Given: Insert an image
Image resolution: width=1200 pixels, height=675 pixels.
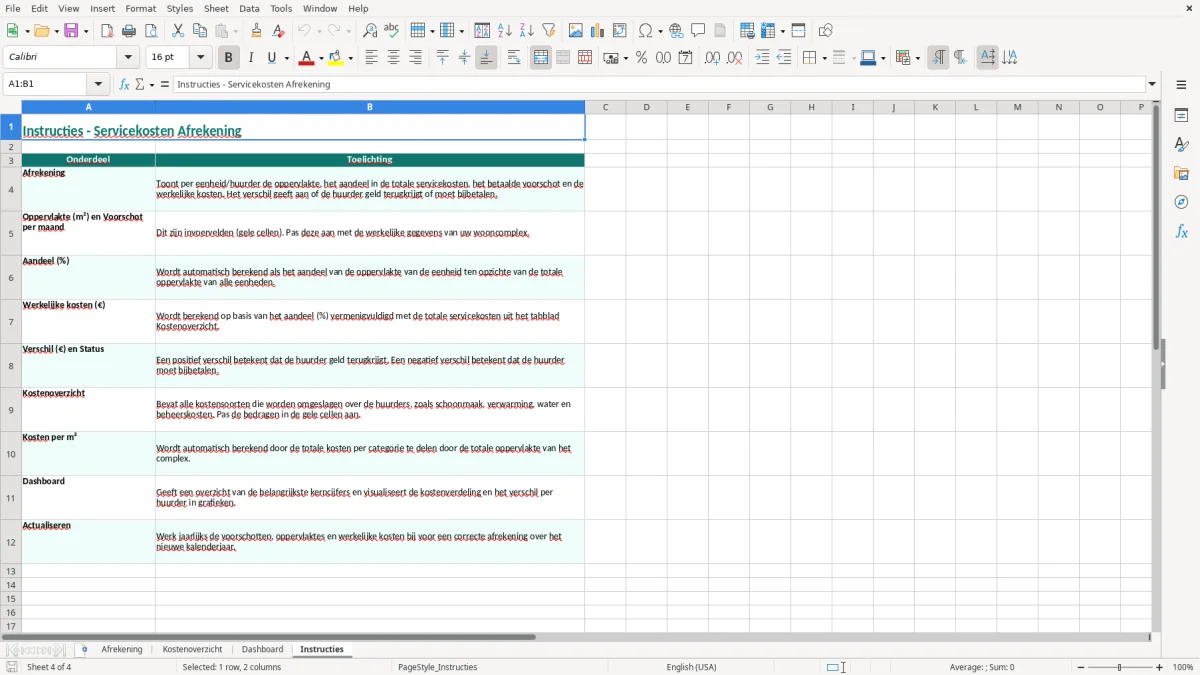Looking at the screenshot, I should point(576,31).
